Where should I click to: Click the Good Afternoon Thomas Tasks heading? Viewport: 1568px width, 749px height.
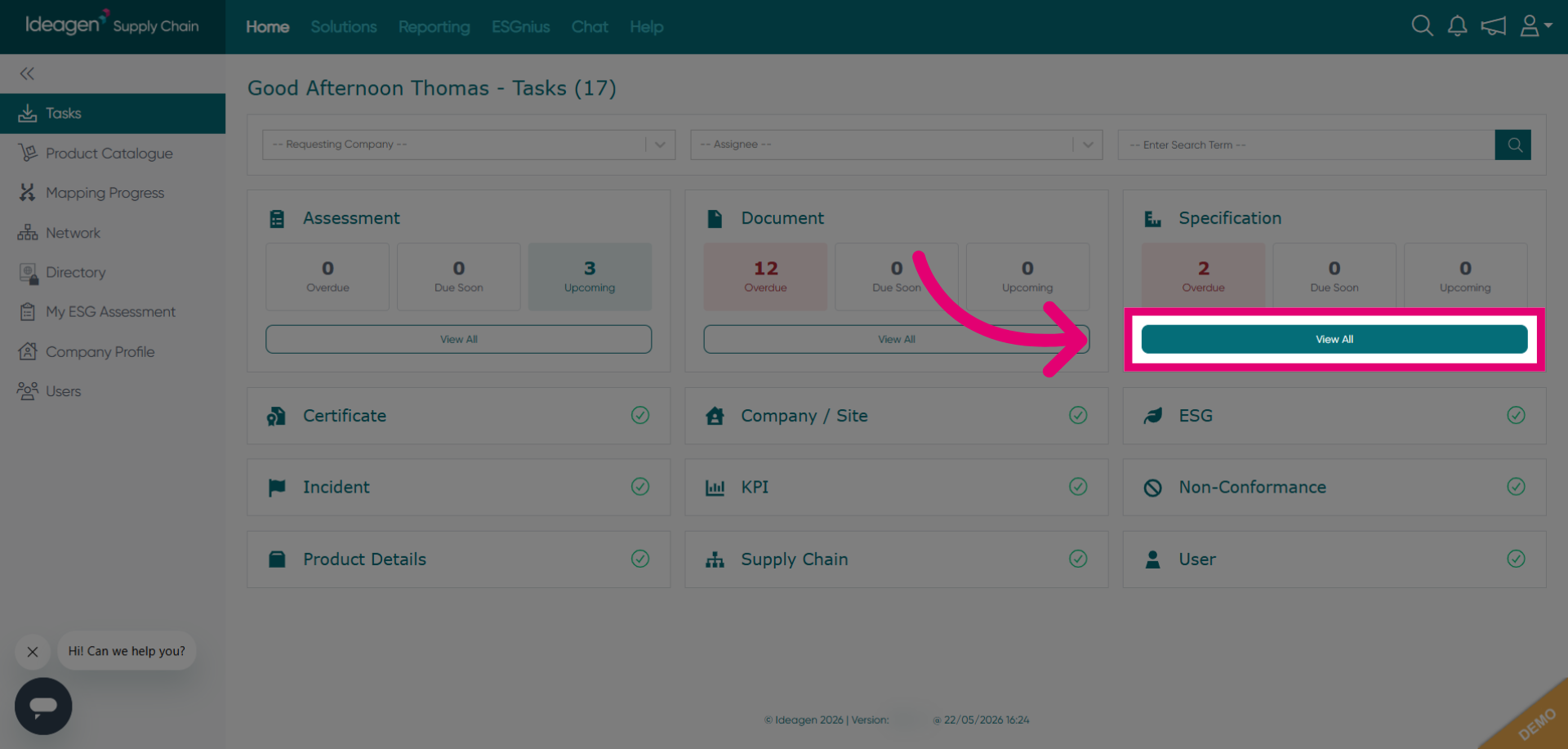coord(432,88)
